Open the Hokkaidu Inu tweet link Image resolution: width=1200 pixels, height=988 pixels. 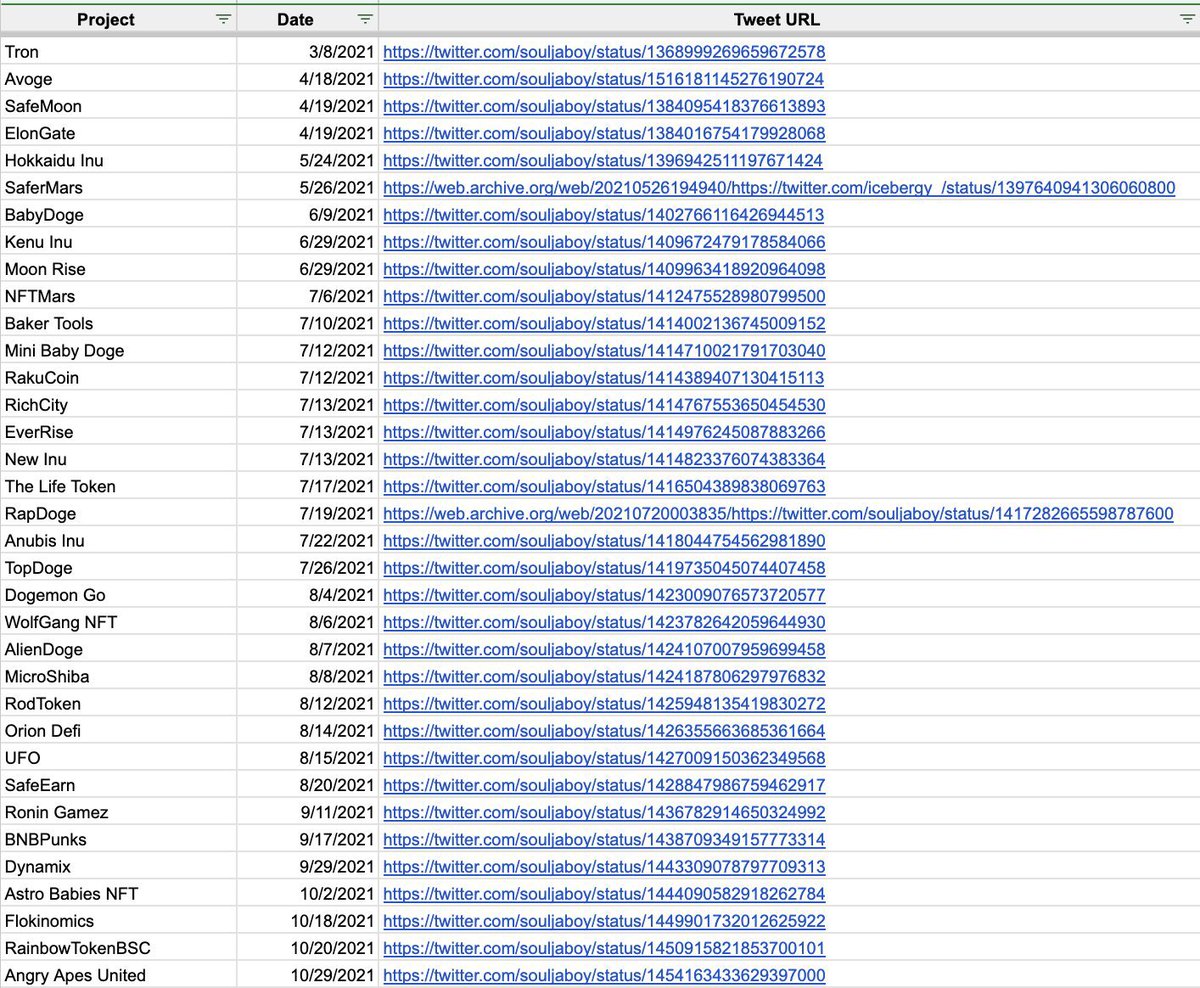click(603, 160)
